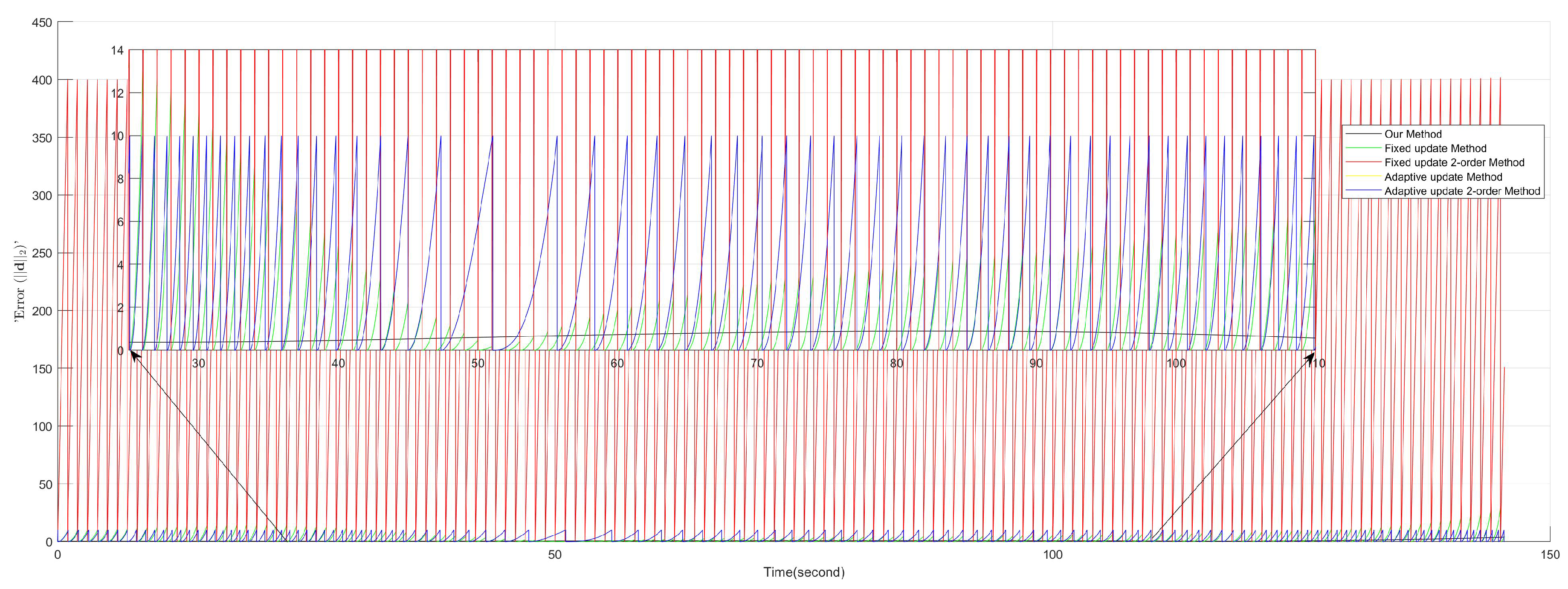Click the 60 tick on inset x-axis

[x=617, y=363]
